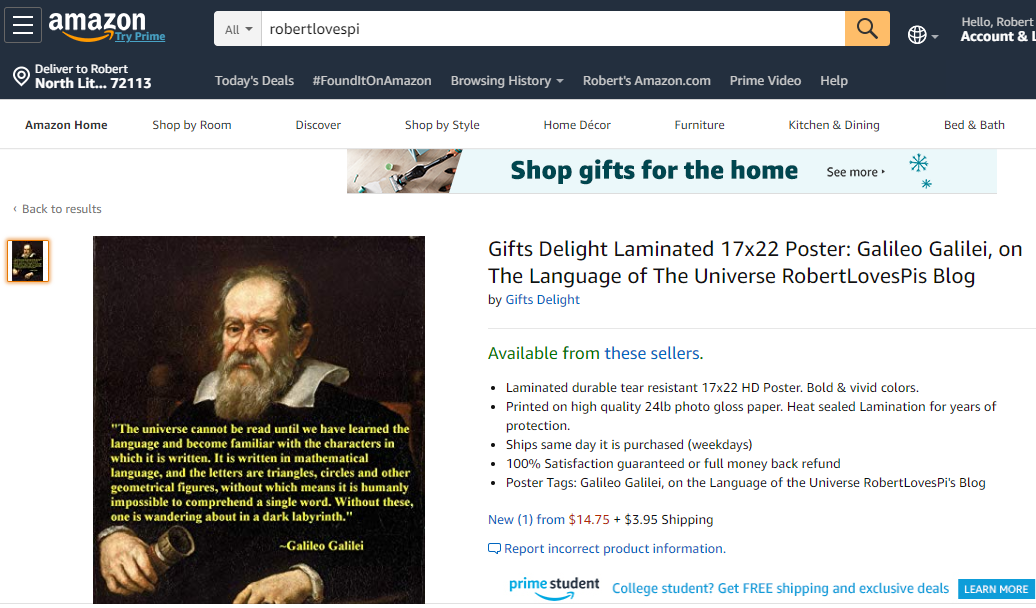
Task: Open Today's Deals page
Action: [x=254, y=81]
